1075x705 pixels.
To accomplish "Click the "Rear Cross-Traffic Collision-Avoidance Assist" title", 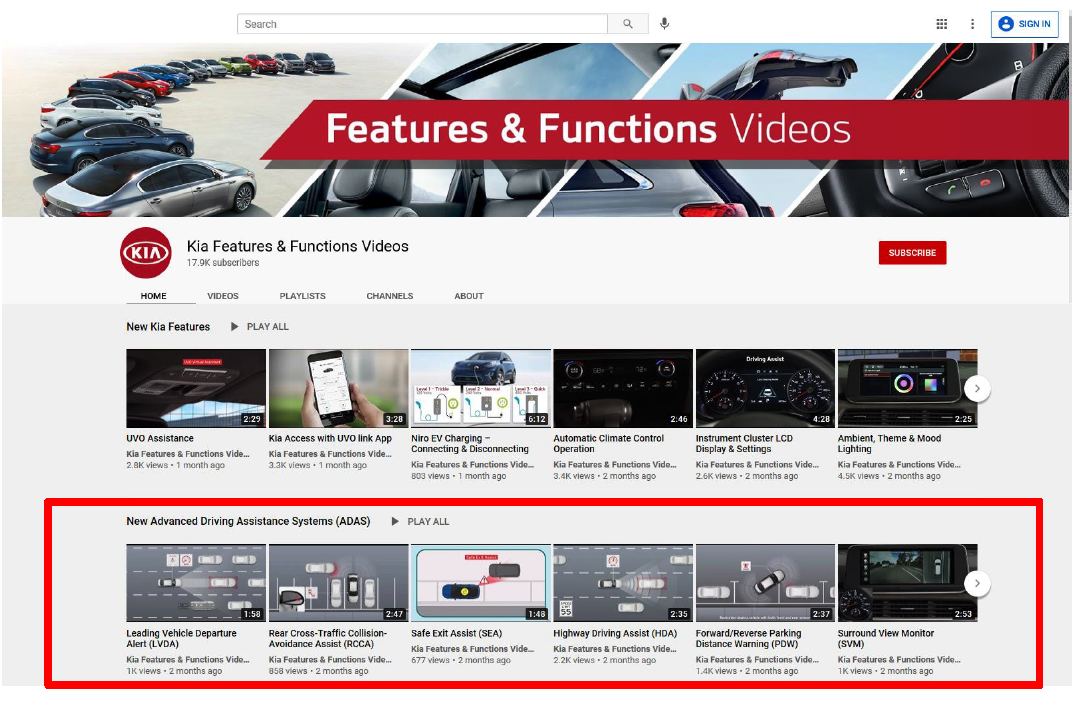I will [x=328, y=638].
